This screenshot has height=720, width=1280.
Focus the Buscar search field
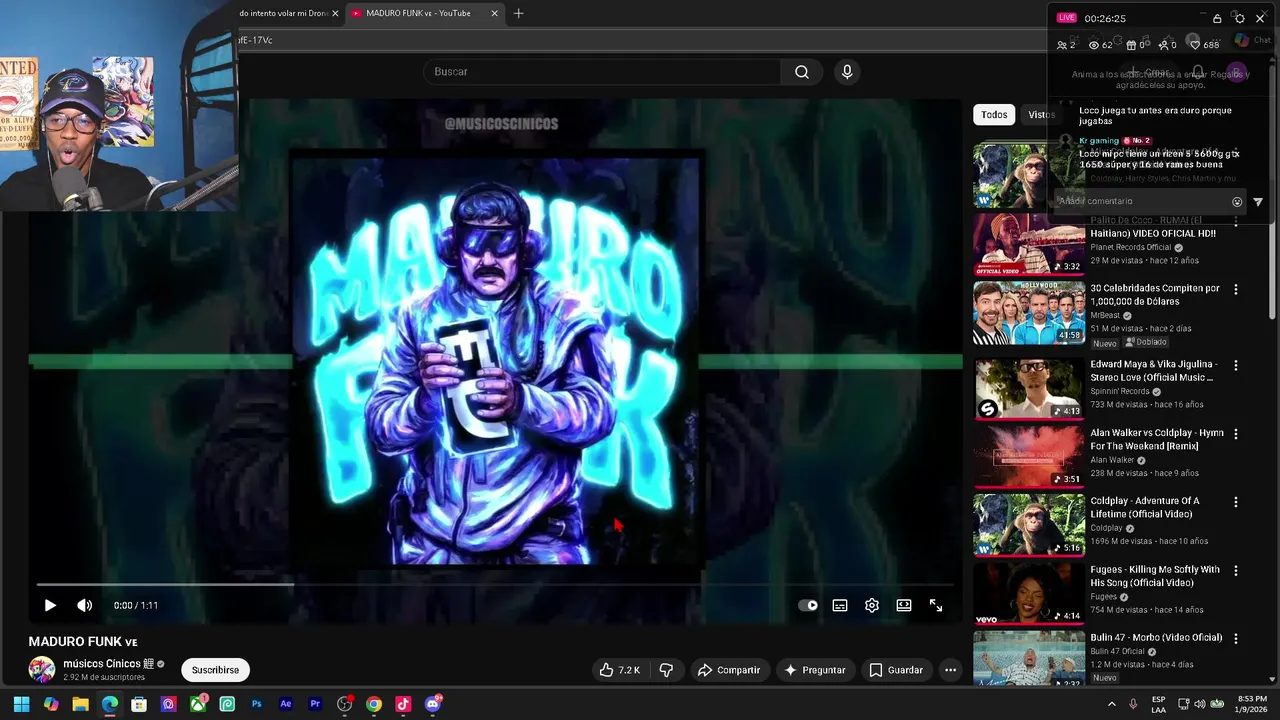(603, 72)
